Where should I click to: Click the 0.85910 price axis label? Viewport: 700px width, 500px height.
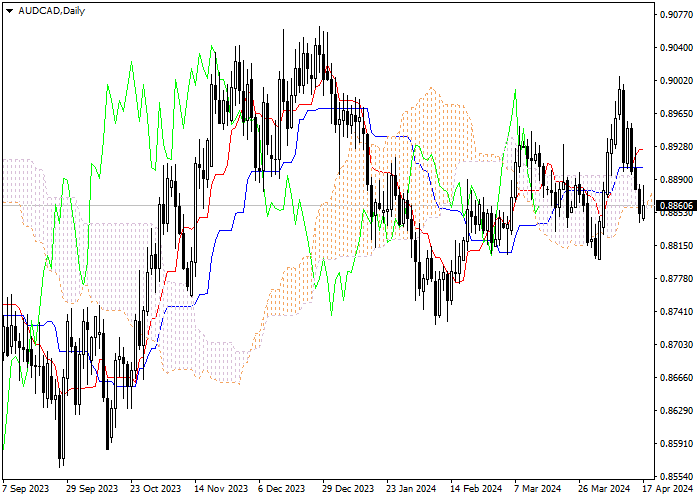(x=676, y=444)
